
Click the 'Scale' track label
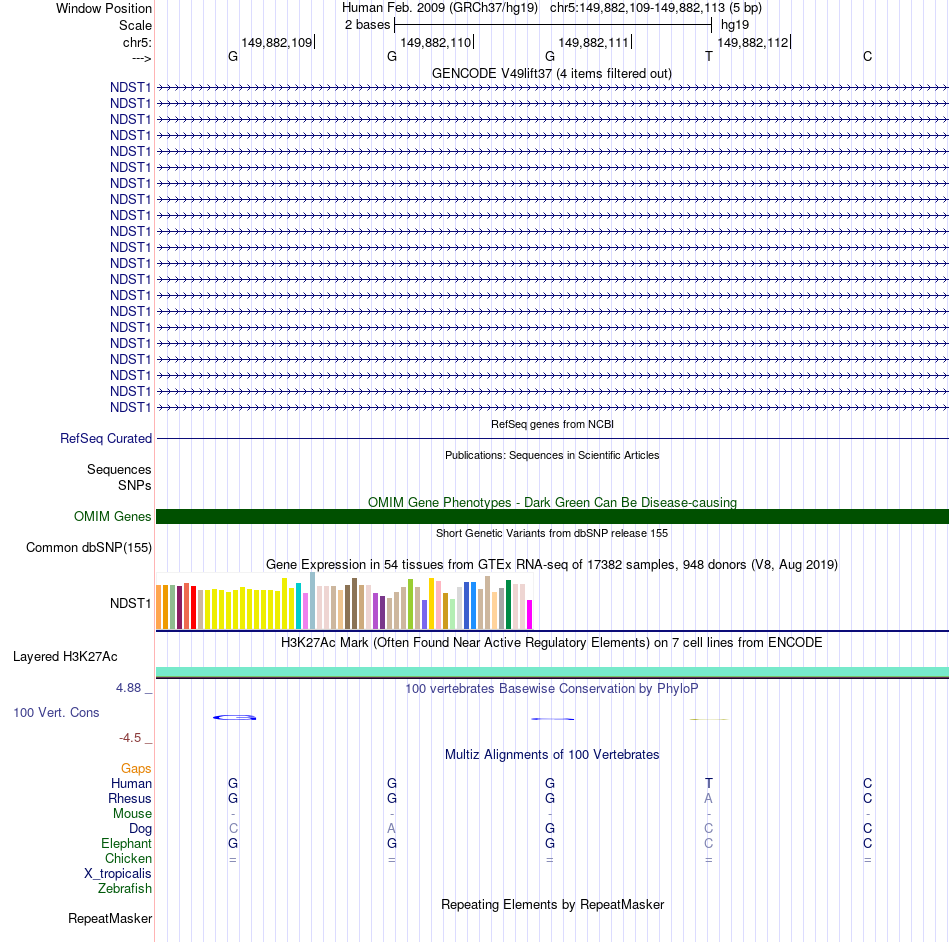click(135, 25)
